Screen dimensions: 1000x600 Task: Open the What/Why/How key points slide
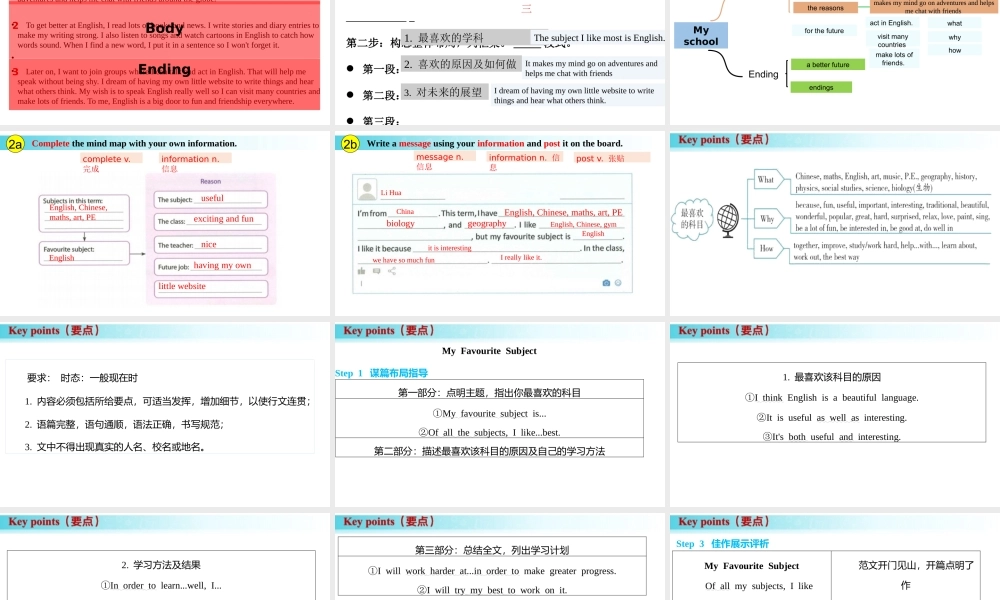pyautogui.click(x=835, y=223)
